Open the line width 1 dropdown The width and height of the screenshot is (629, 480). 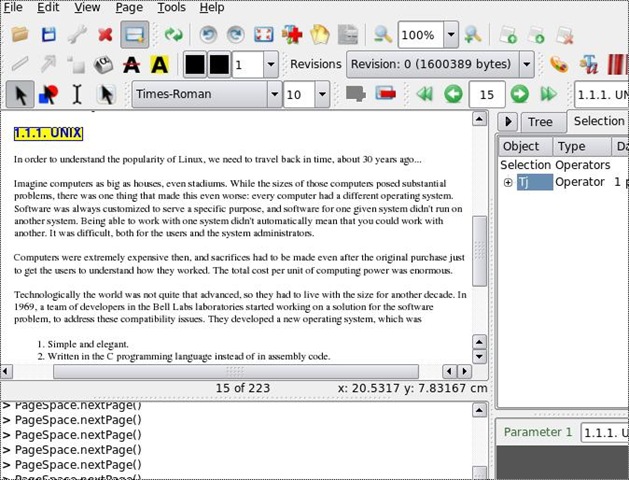point(271,64)
